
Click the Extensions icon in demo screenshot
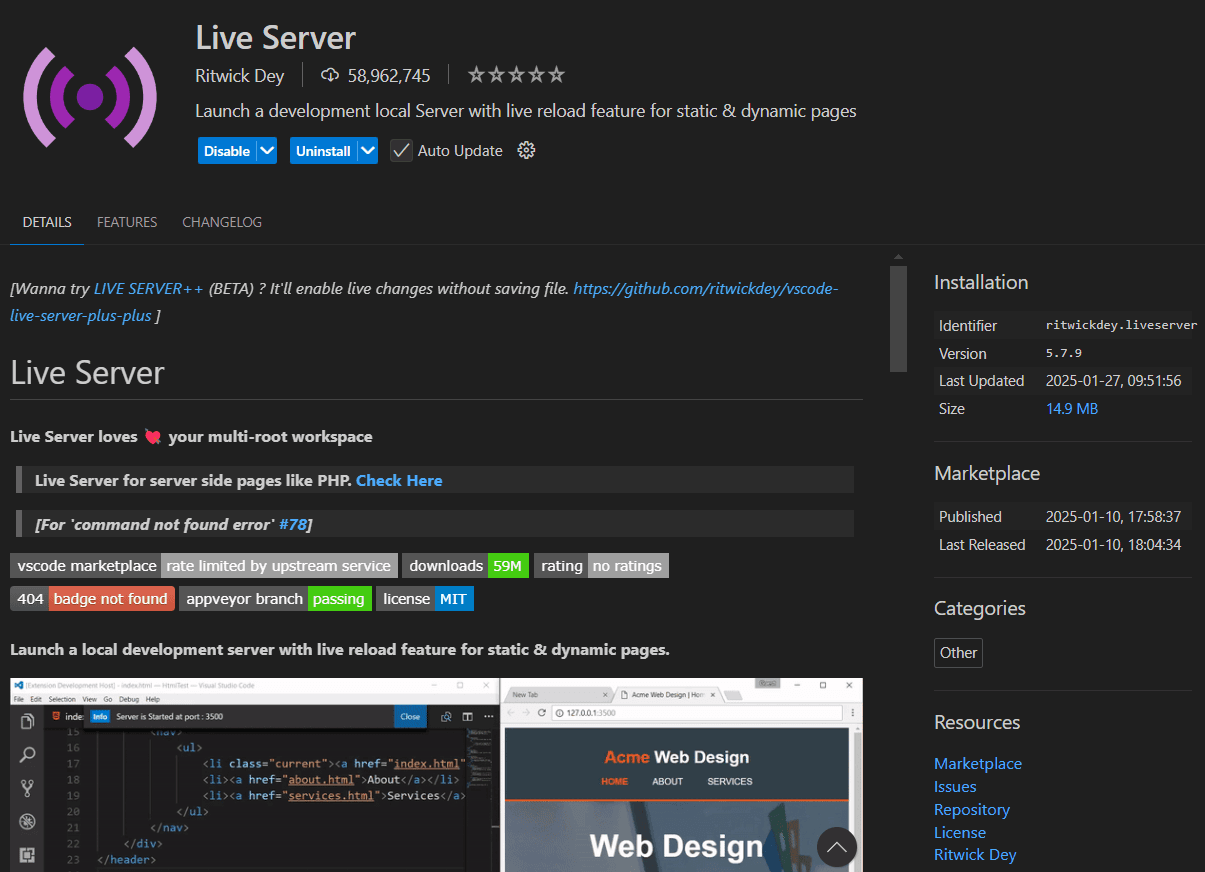(x=27, y=855)
